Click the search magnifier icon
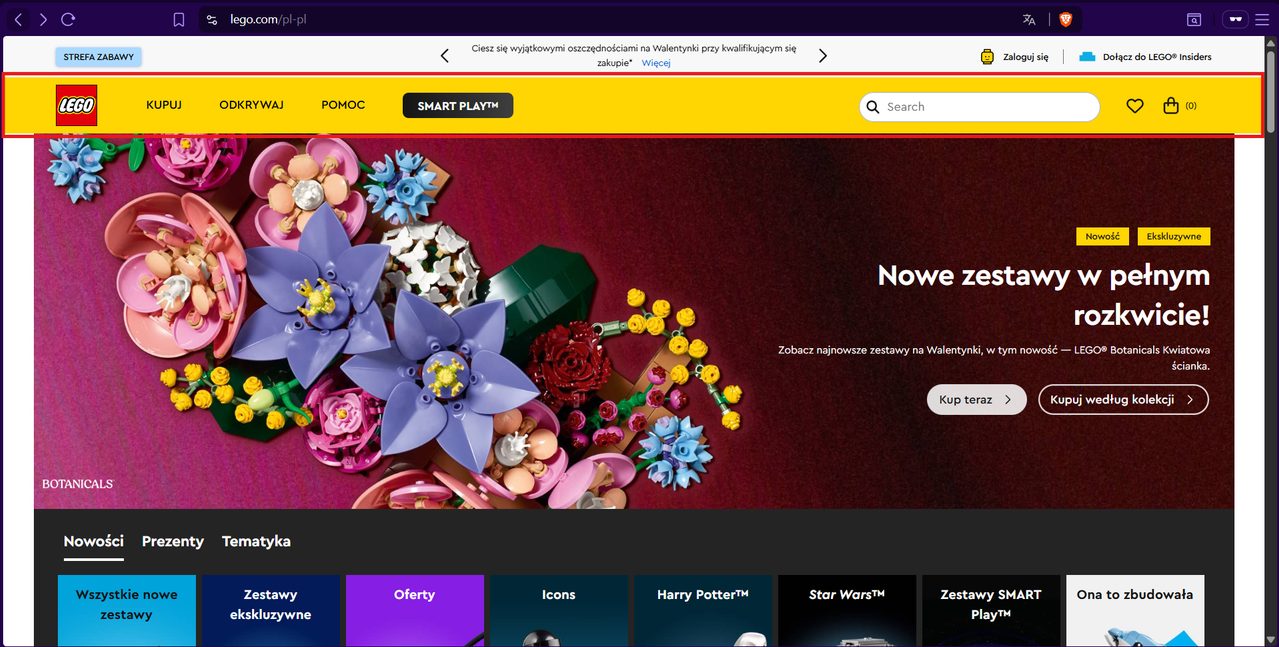The height and width of the screenshot is (647, 1279). pos(873,107)
